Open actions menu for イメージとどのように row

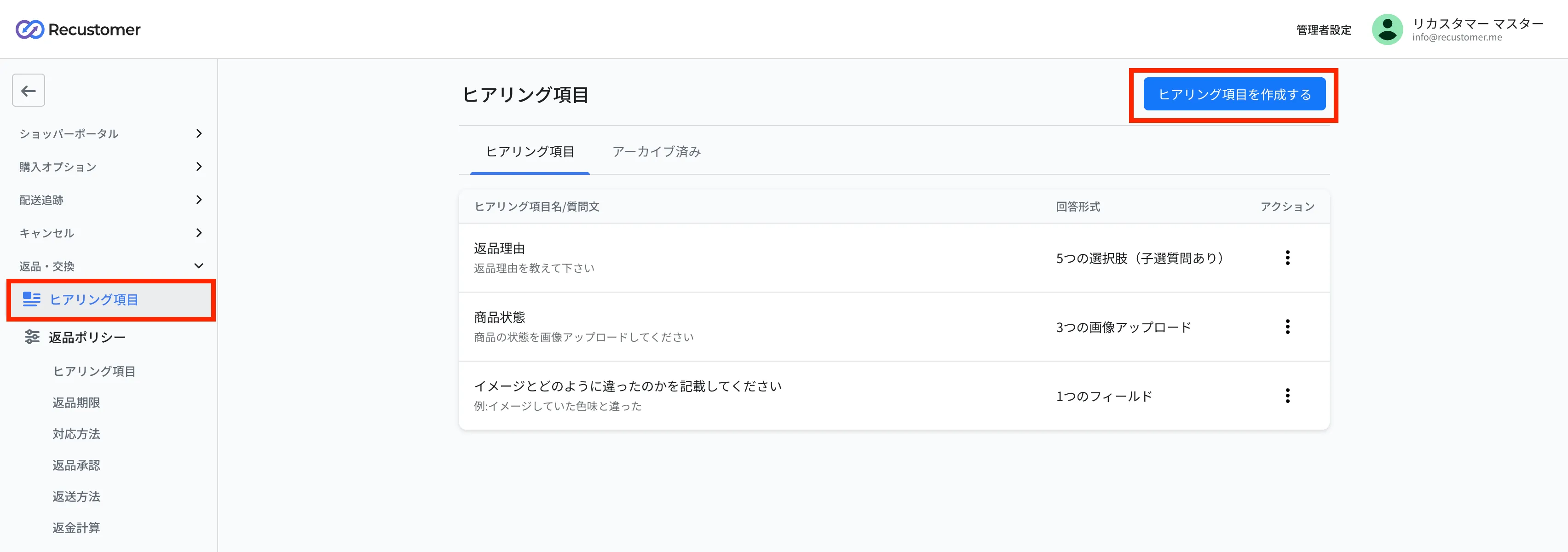(1287, 396)
